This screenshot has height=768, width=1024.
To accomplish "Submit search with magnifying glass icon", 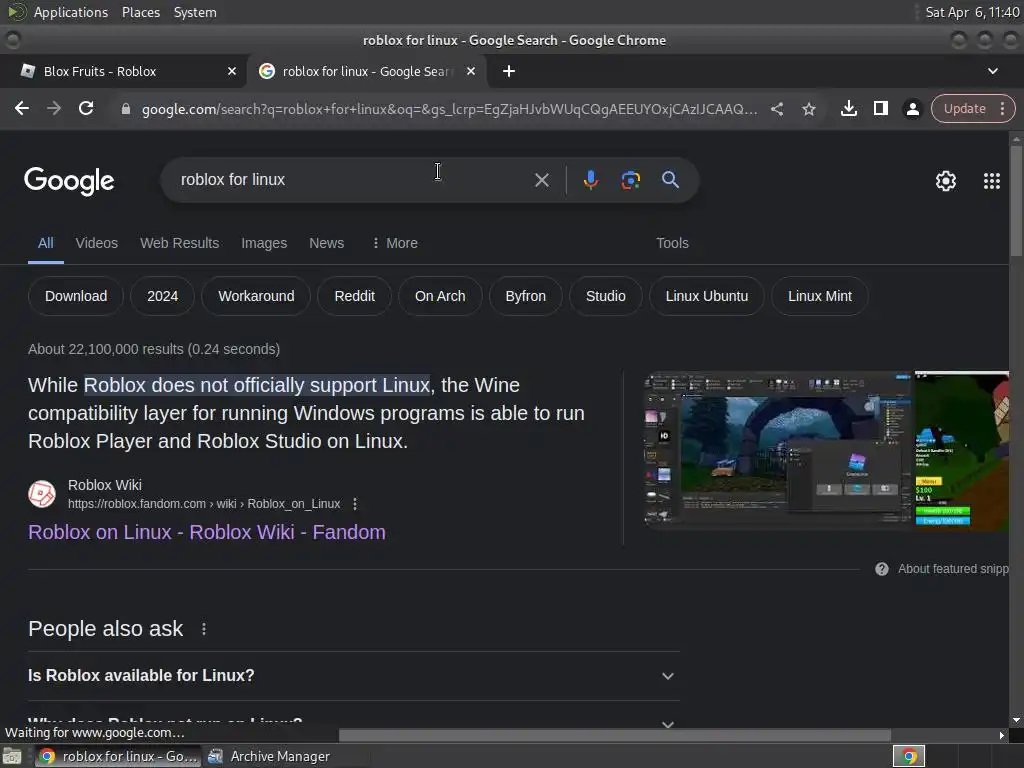I will pos(670,180).
